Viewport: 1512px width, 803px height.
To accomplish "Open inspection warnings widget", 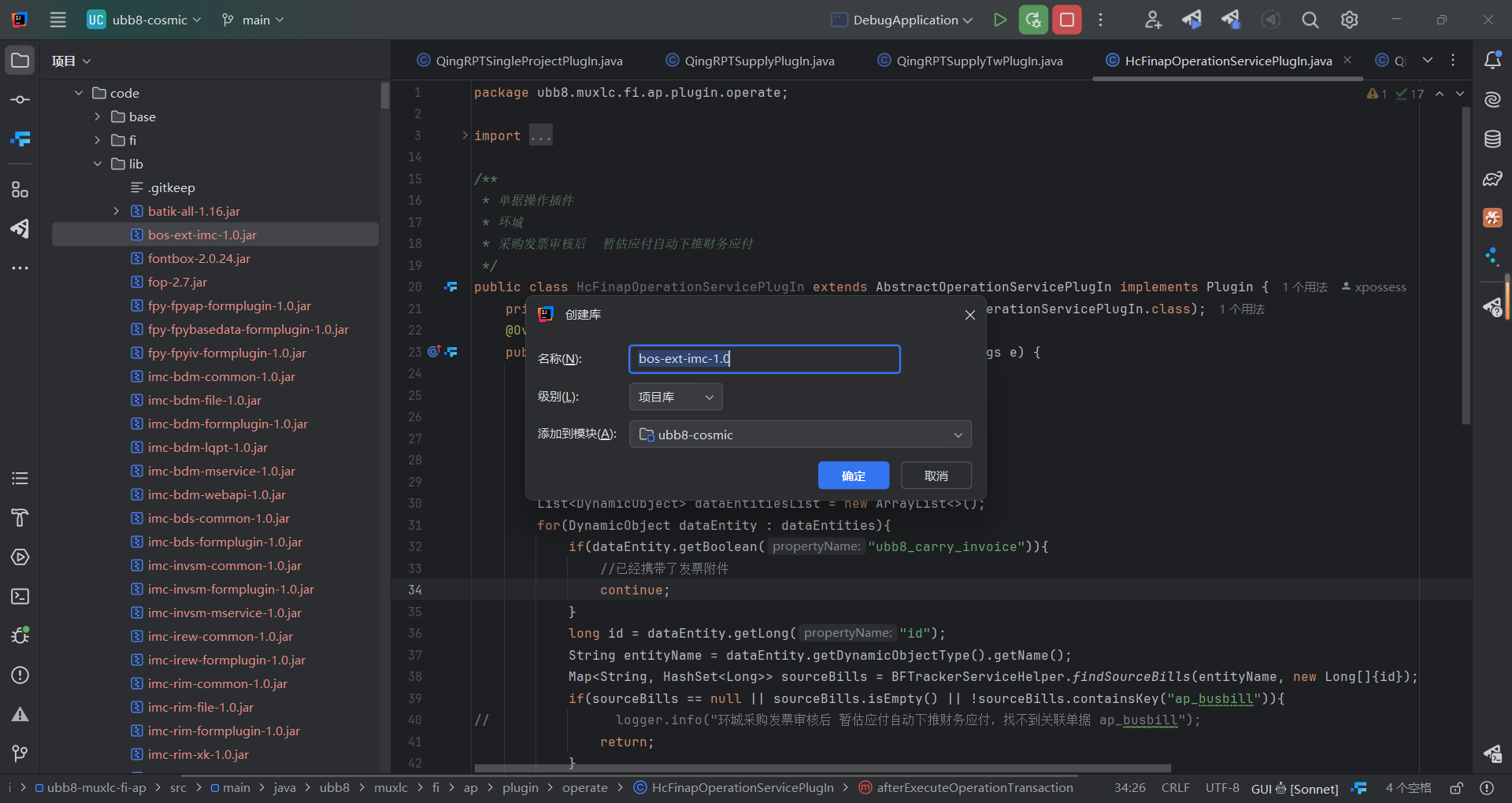I will [x=1395, y=94].
